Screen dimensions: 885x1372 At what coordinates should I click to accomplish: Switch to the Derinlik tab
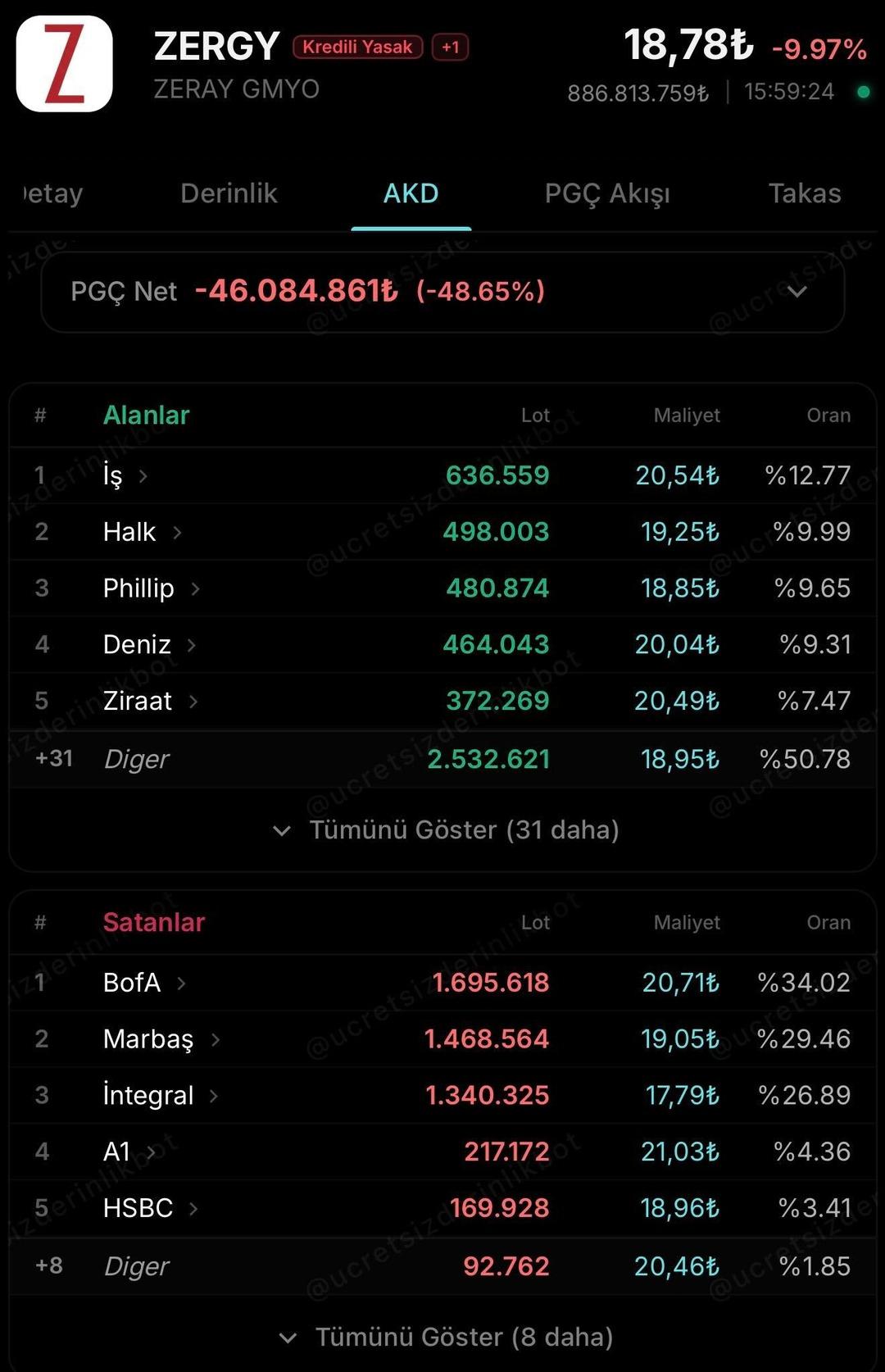click(x=229, y=193)
